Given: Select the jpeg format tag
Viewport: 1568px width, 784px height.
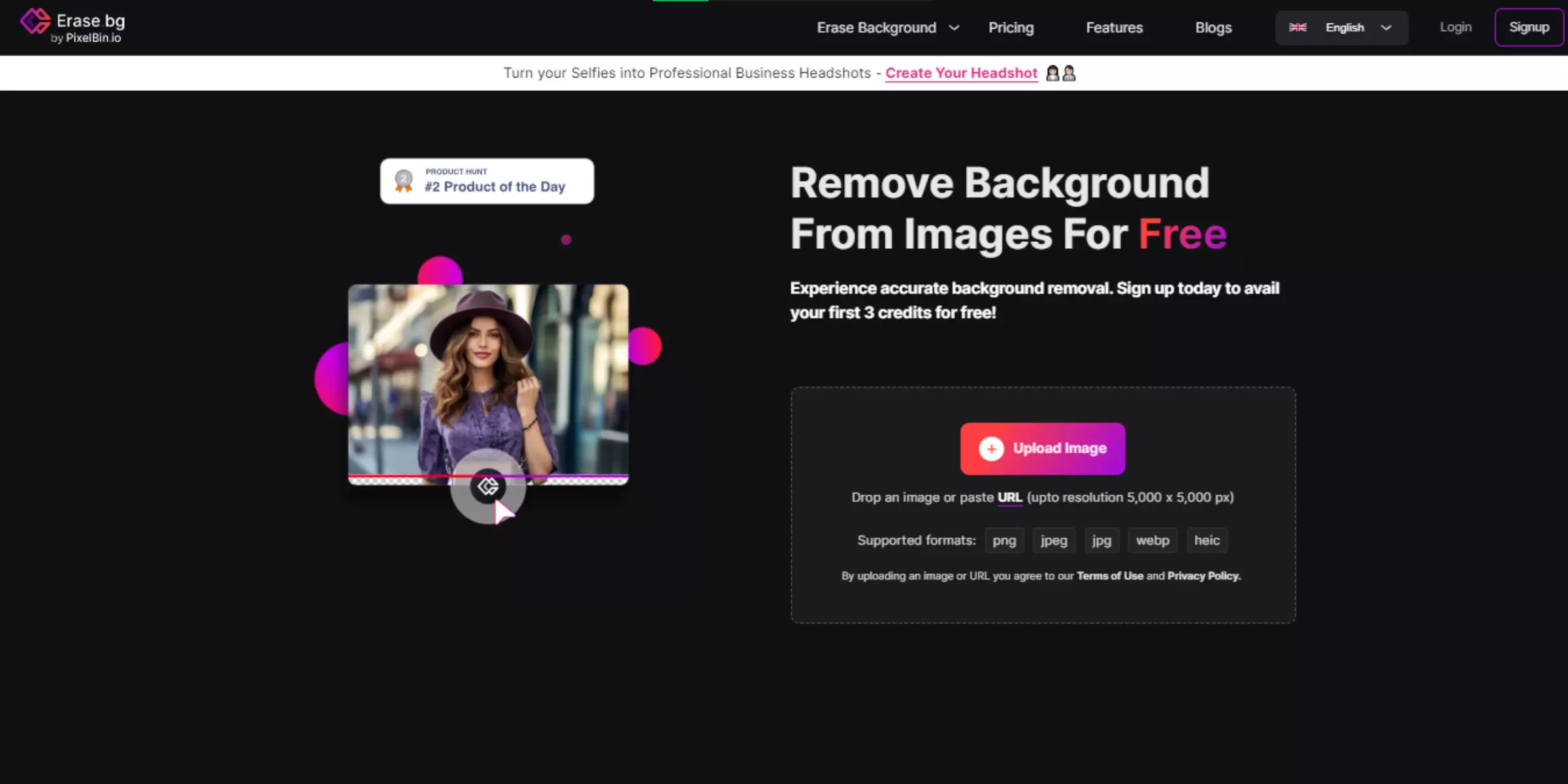Looking at the screenshot, I should 1053,540.
